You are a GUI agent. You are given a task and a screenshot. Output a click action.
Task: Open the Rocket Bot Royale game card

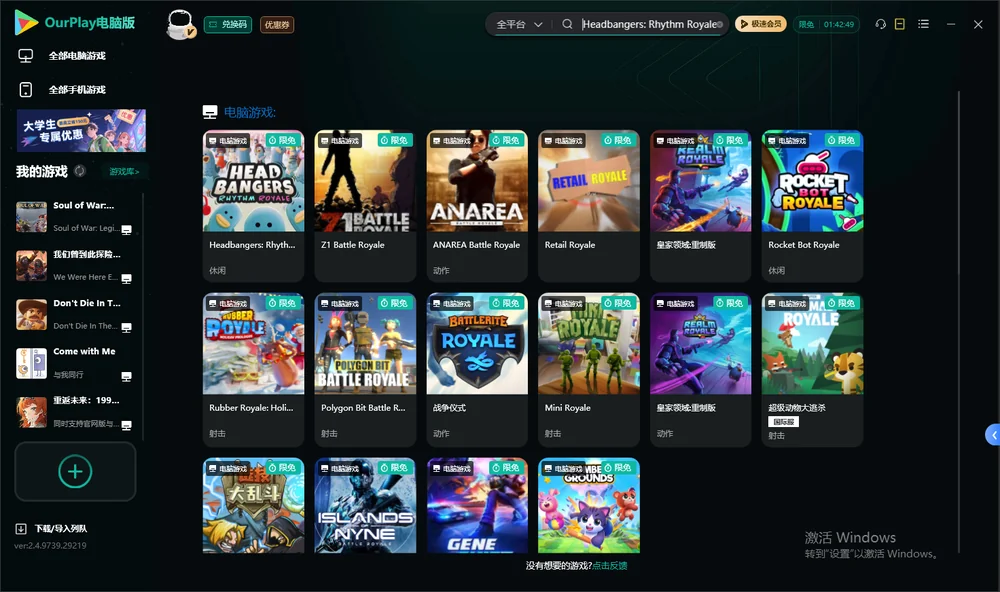tap(812, 206)
